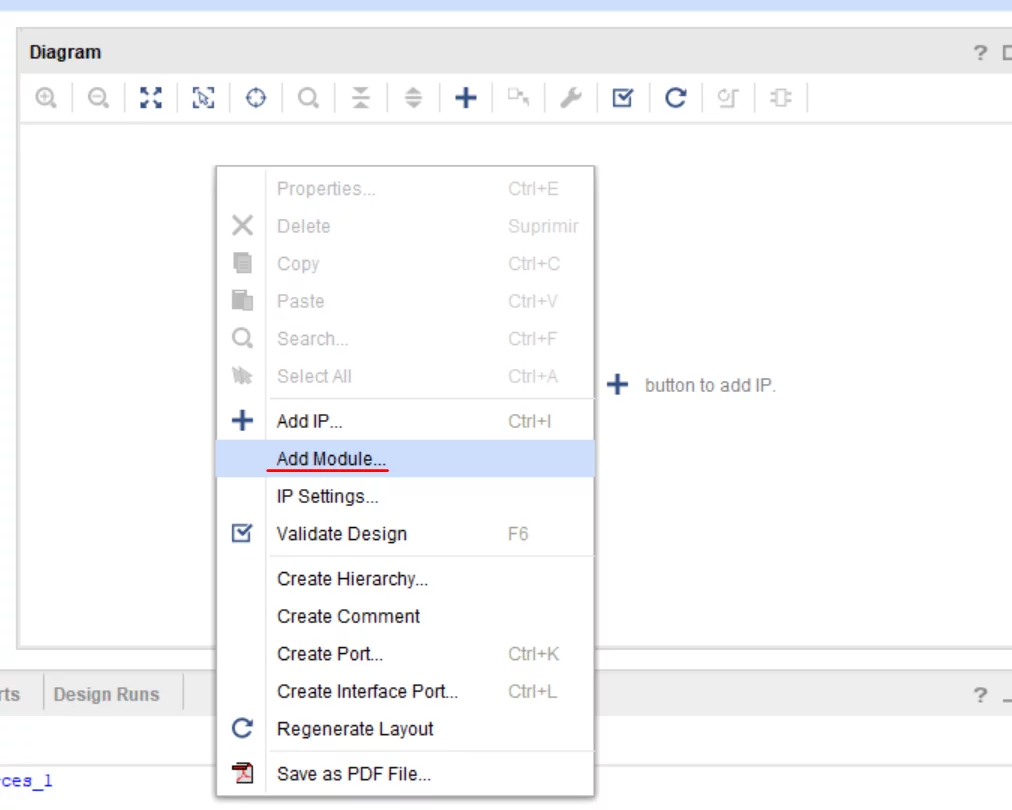Select the Zoom In tool
The width and height of the screenshot is (1012, 810).
46,97
